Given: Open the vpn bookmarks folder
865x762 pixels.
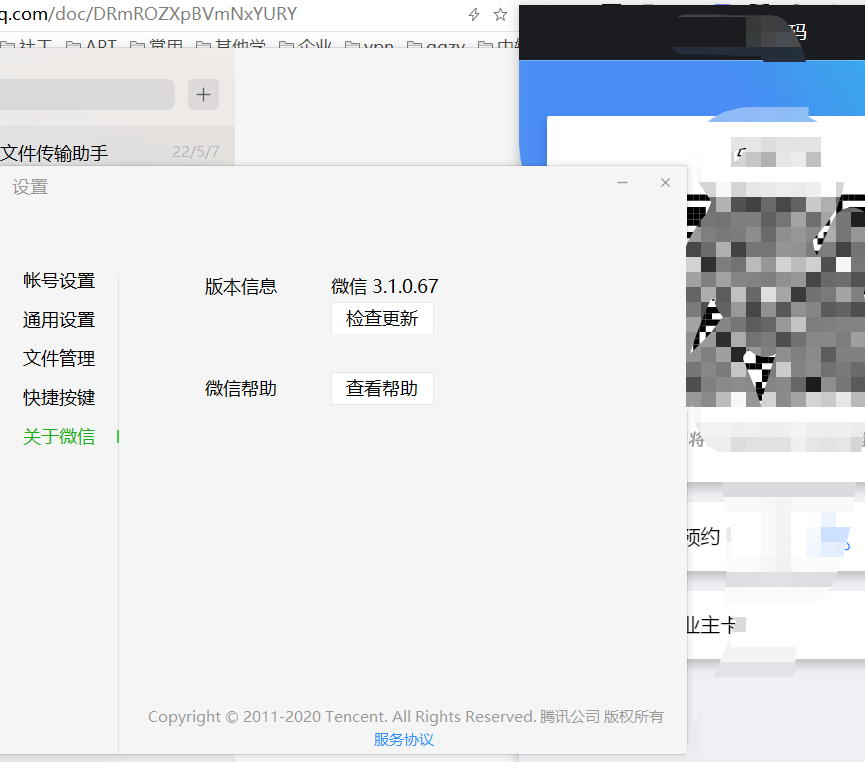Looking at the screenshot, I should point(369,44).
